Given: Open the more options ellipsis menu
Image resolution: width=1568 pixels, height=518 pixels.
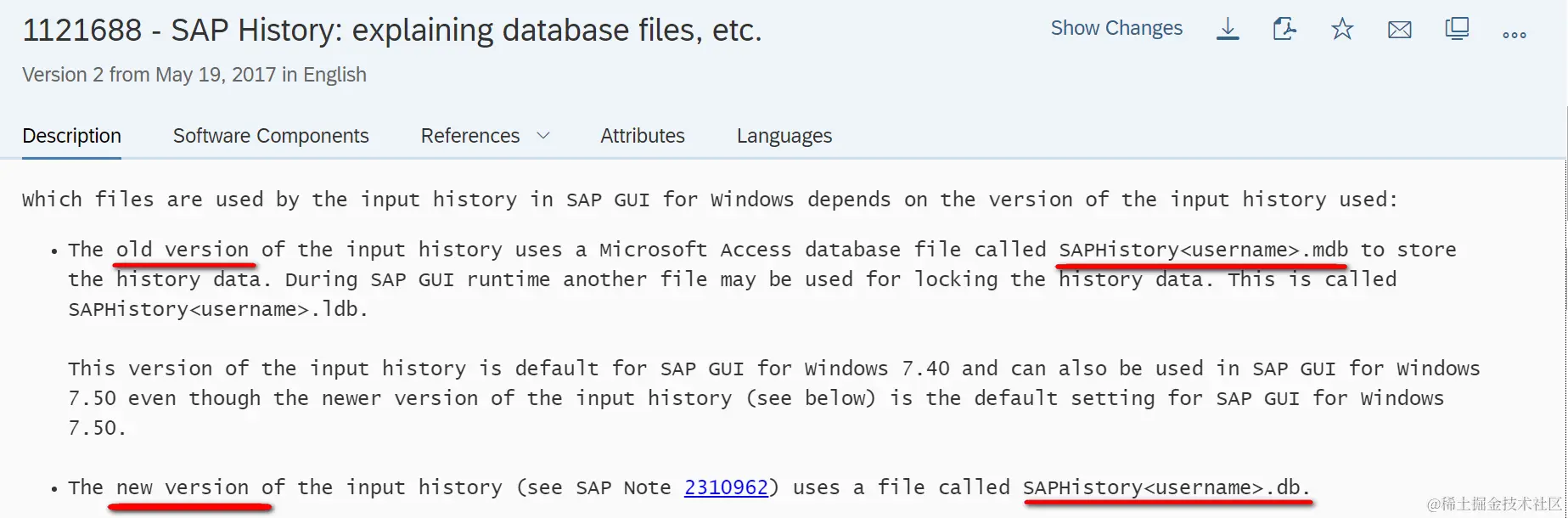Looking at the screenshot, I should pyautogui.click(x=1514, y=35).
